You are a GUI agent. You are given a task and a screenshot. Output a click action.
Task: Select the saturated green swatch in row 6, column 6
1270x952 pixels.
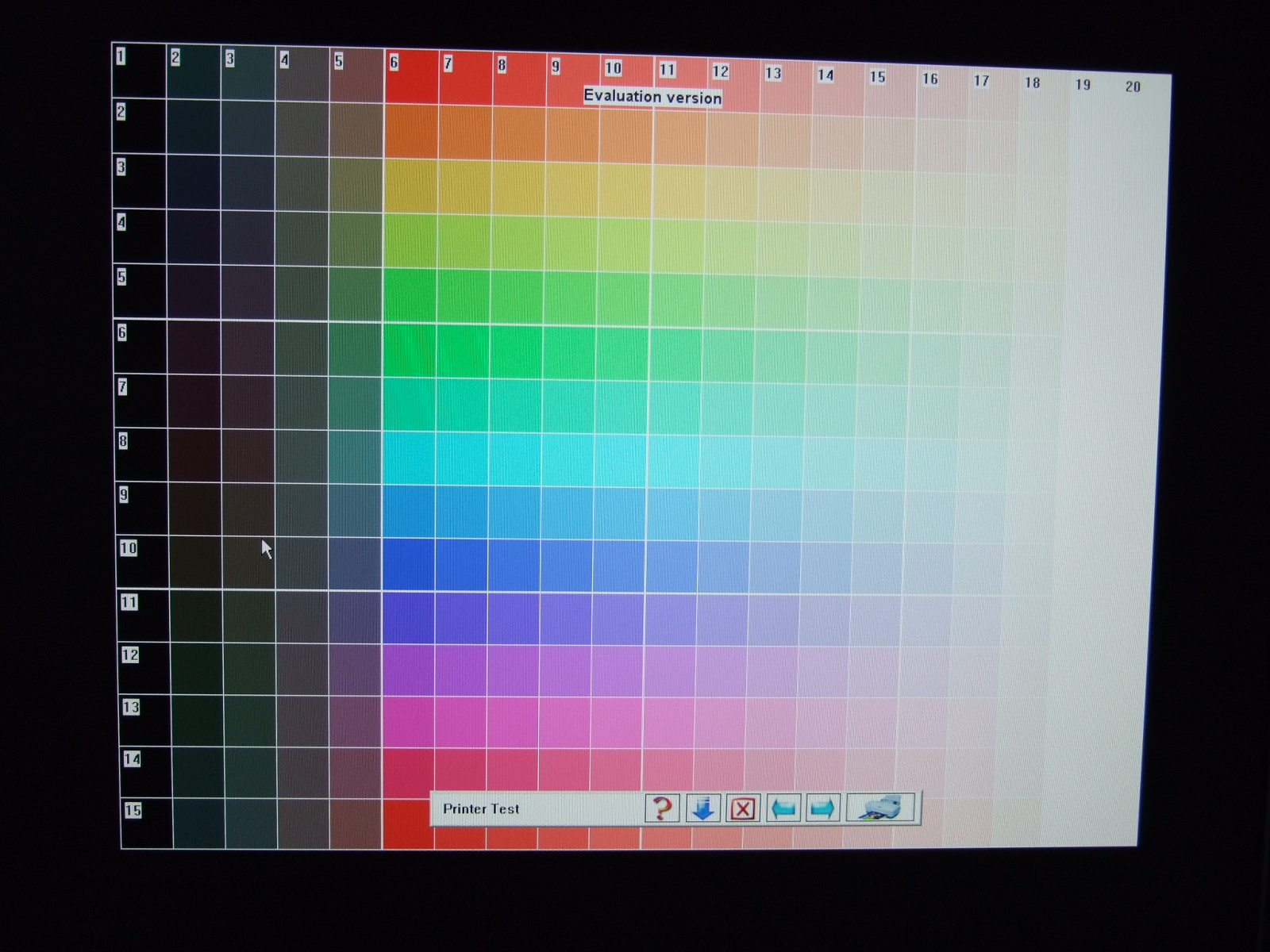coord(410,350)
